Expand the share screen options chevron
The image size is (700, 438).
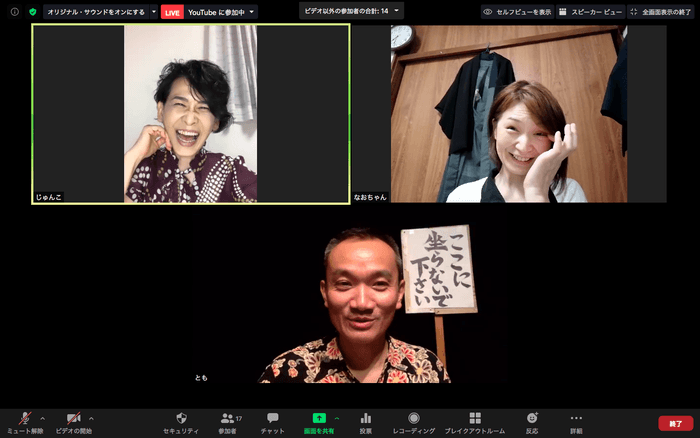(x=337, y=418)
